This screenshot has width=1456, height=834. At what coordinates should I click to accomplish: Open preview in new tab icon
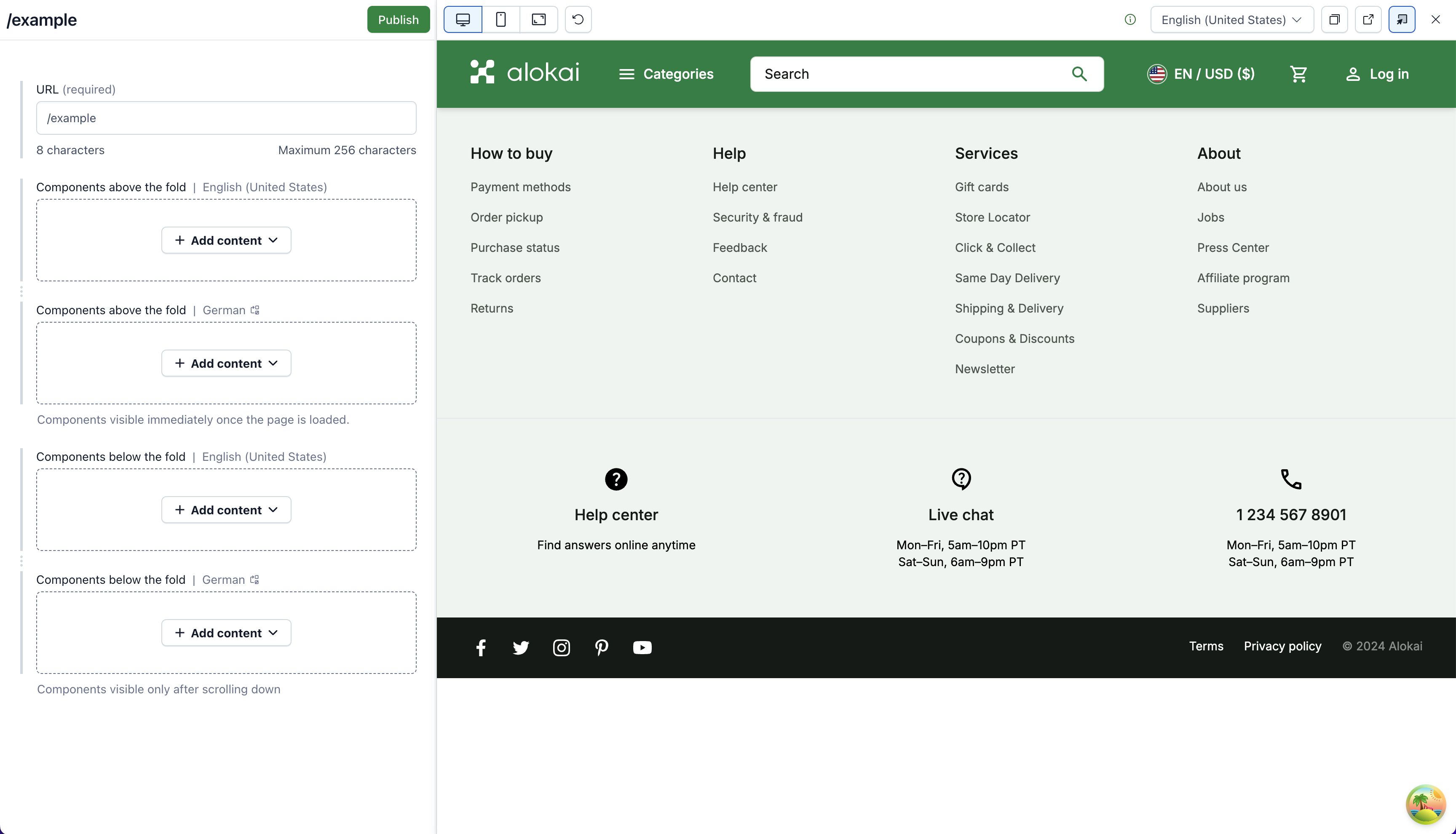(1368, 19)
